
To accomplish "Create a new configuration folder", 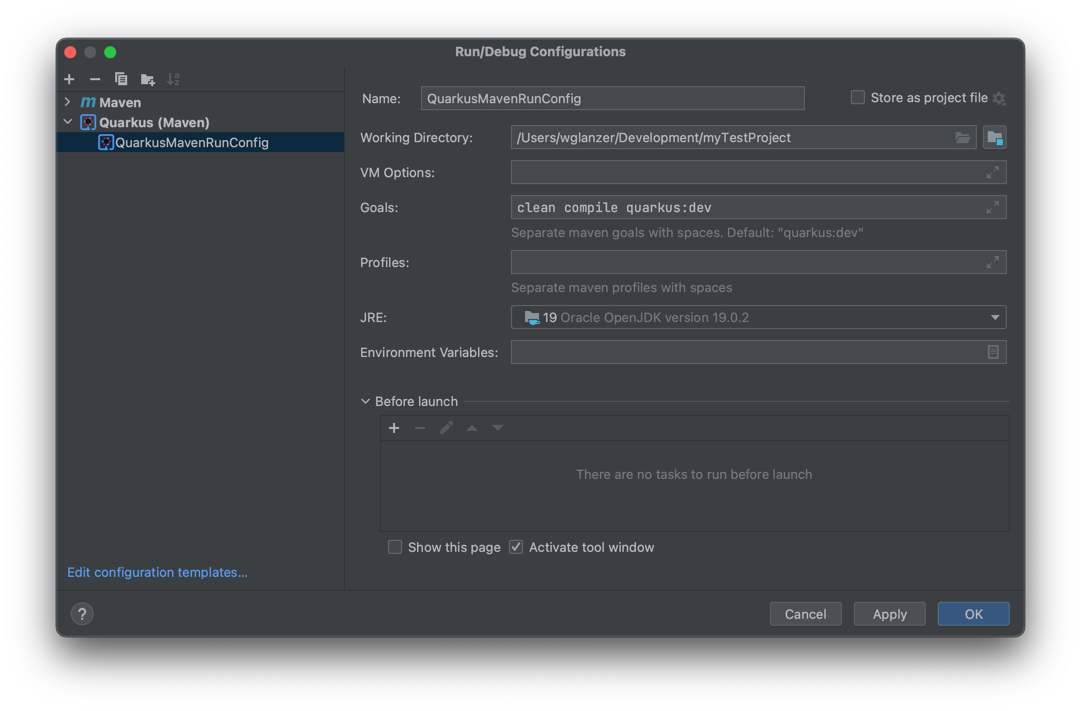I will [148, 79].
